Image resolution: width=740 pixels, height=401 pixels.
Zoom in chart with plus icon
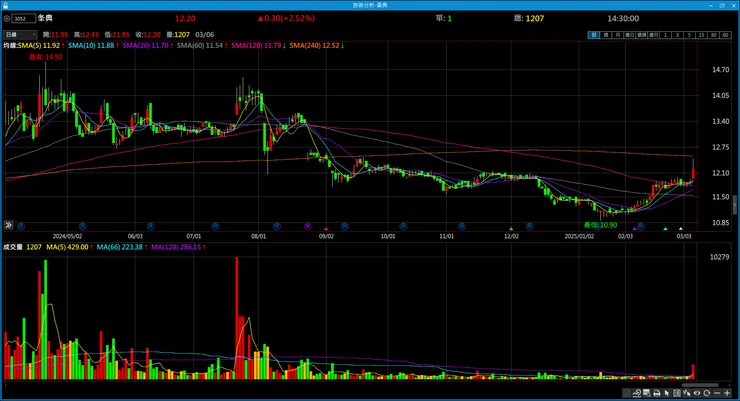coord(727,393)
